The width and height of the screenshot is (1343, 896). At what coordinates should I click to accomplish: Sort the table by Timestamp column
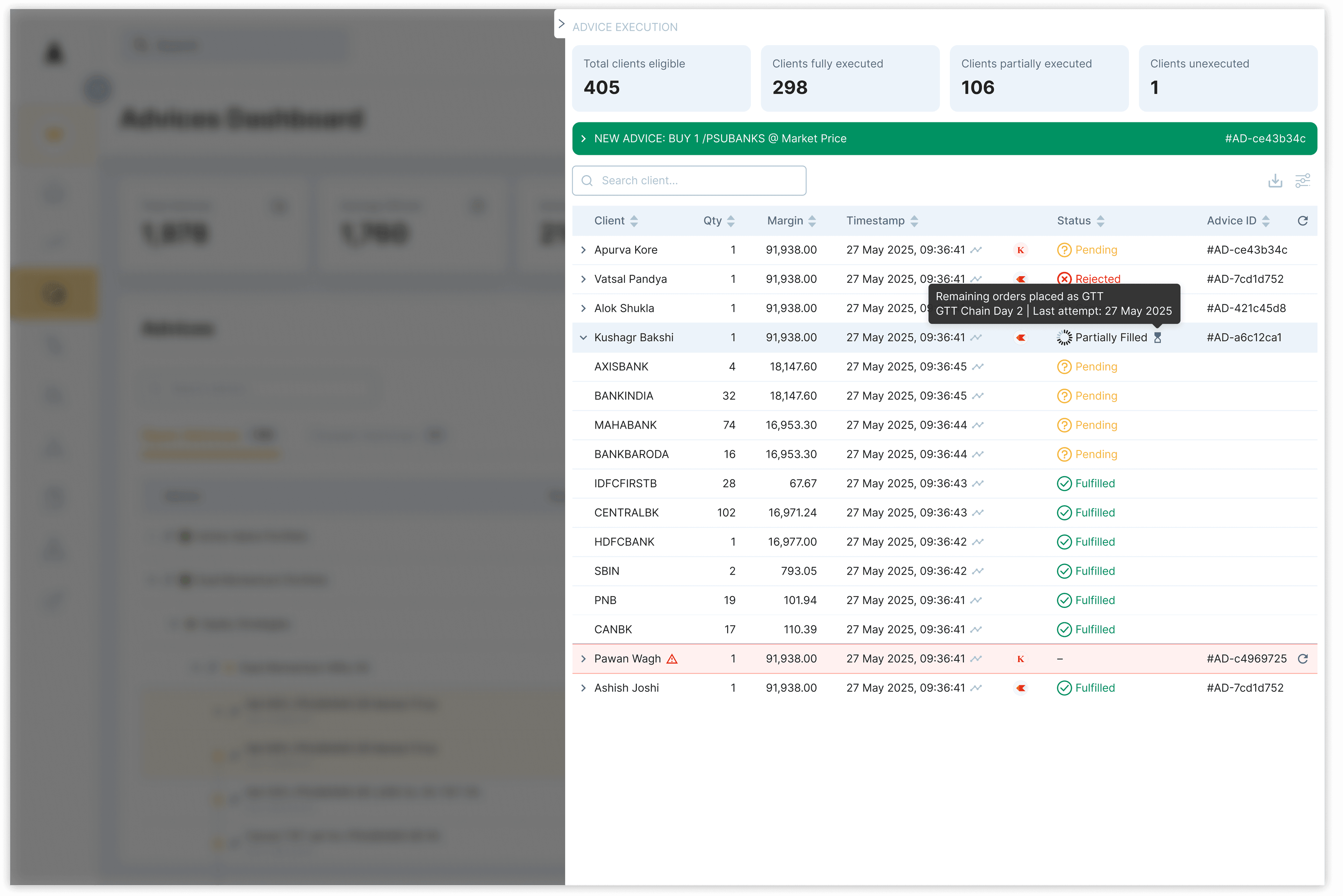(914, 221)
